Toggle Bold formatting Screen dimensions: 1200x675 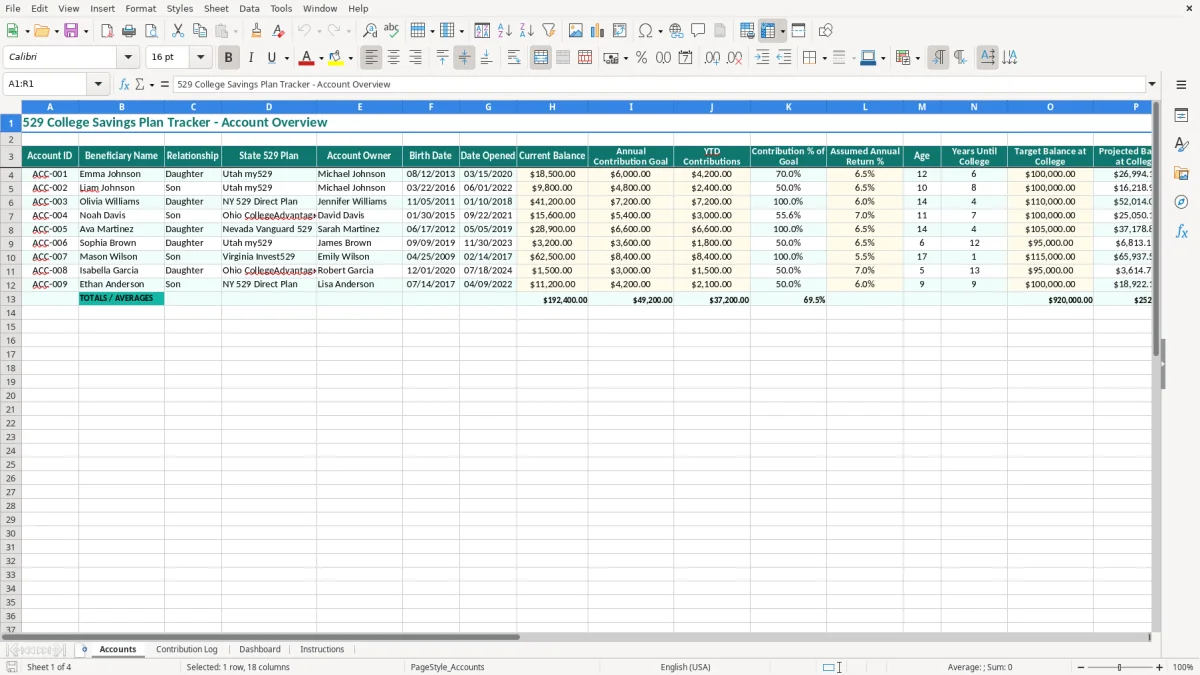tap(228, 58)
